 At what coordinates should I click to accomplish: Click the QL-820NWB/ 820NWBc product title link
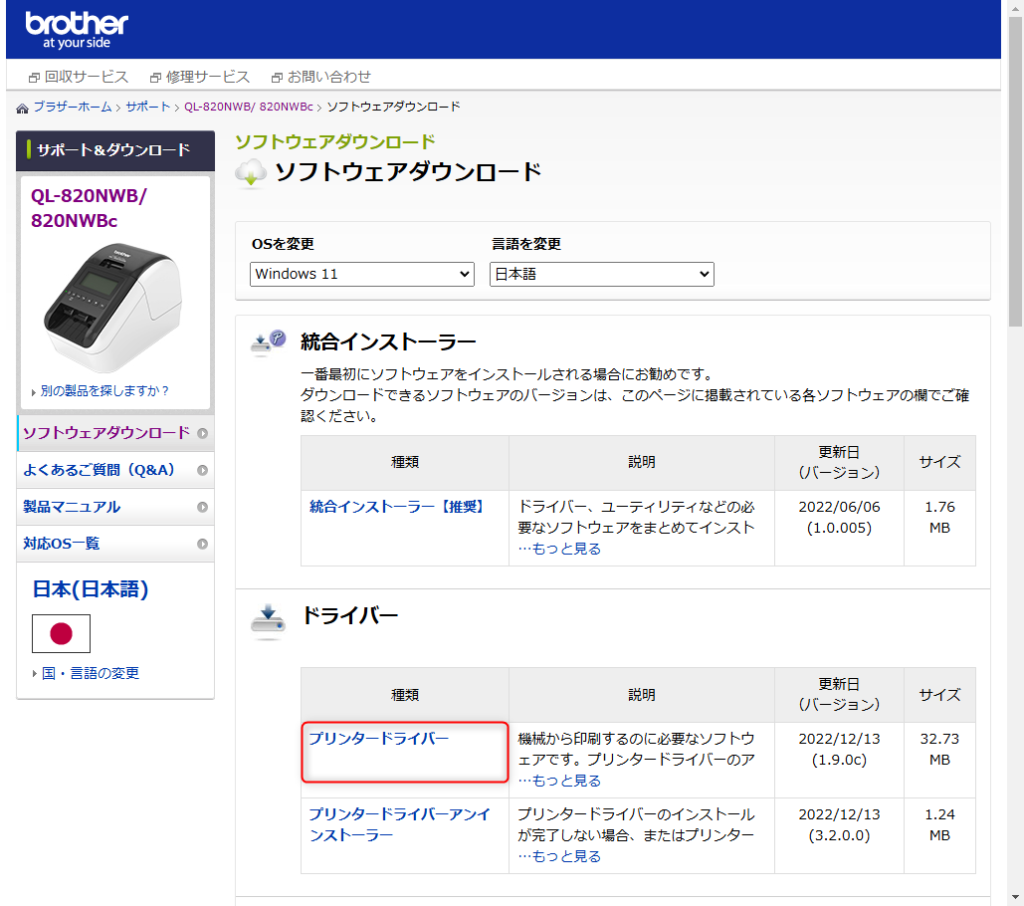tap(89, 208)
